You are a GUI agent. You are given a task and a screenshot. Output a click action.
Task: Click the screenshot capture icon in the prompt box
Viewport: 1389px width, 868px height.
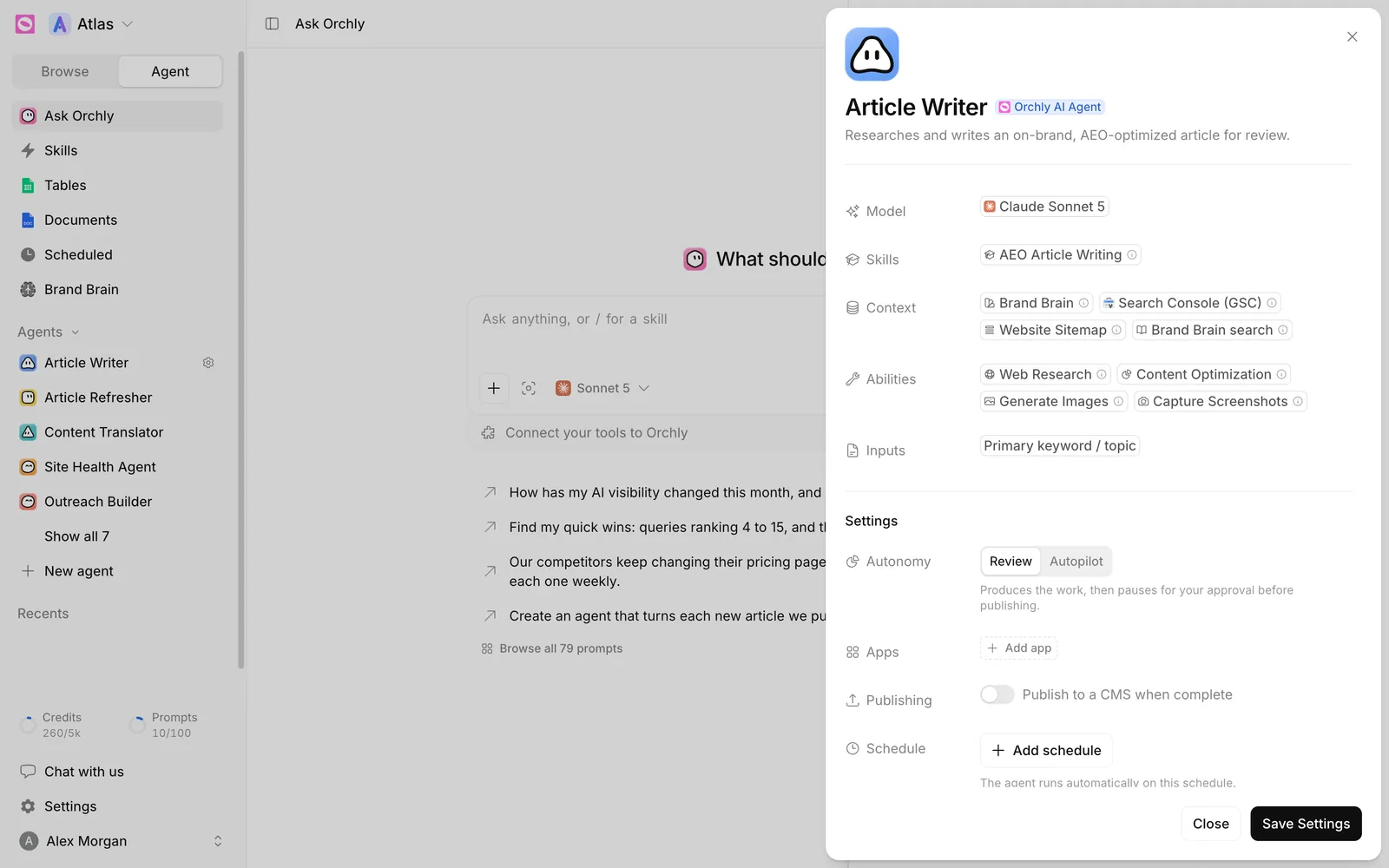point(529,388)
